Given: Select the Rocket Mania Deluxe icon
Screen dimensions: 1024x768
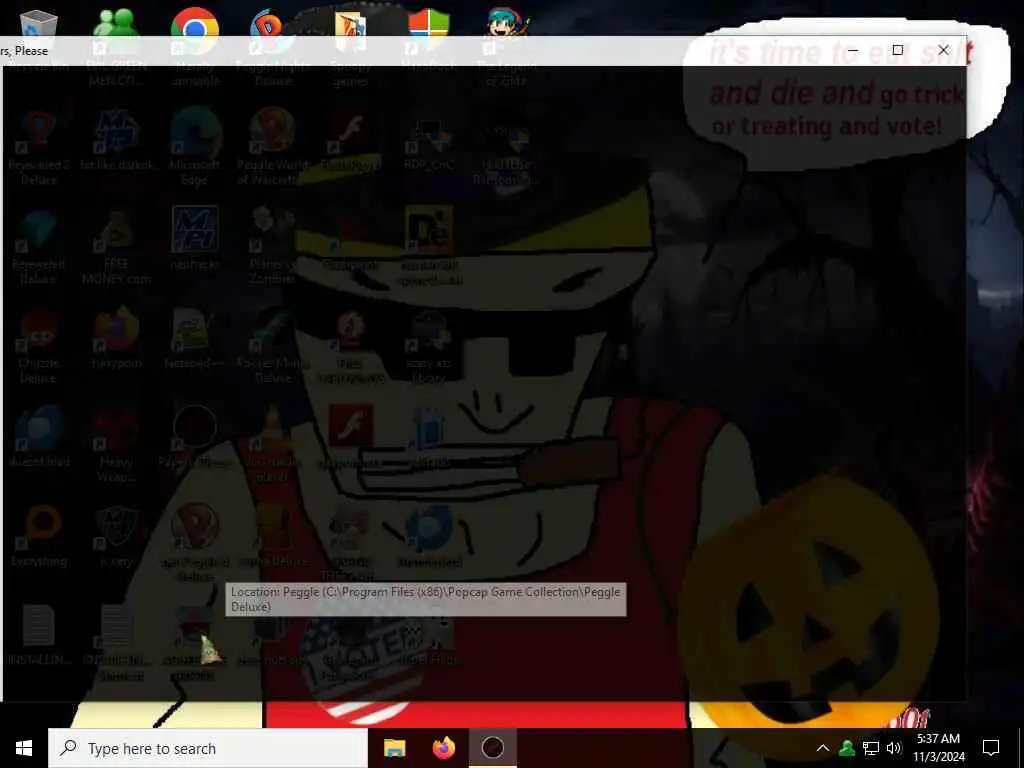Looking at the screenshot, I should coord(272,346).
